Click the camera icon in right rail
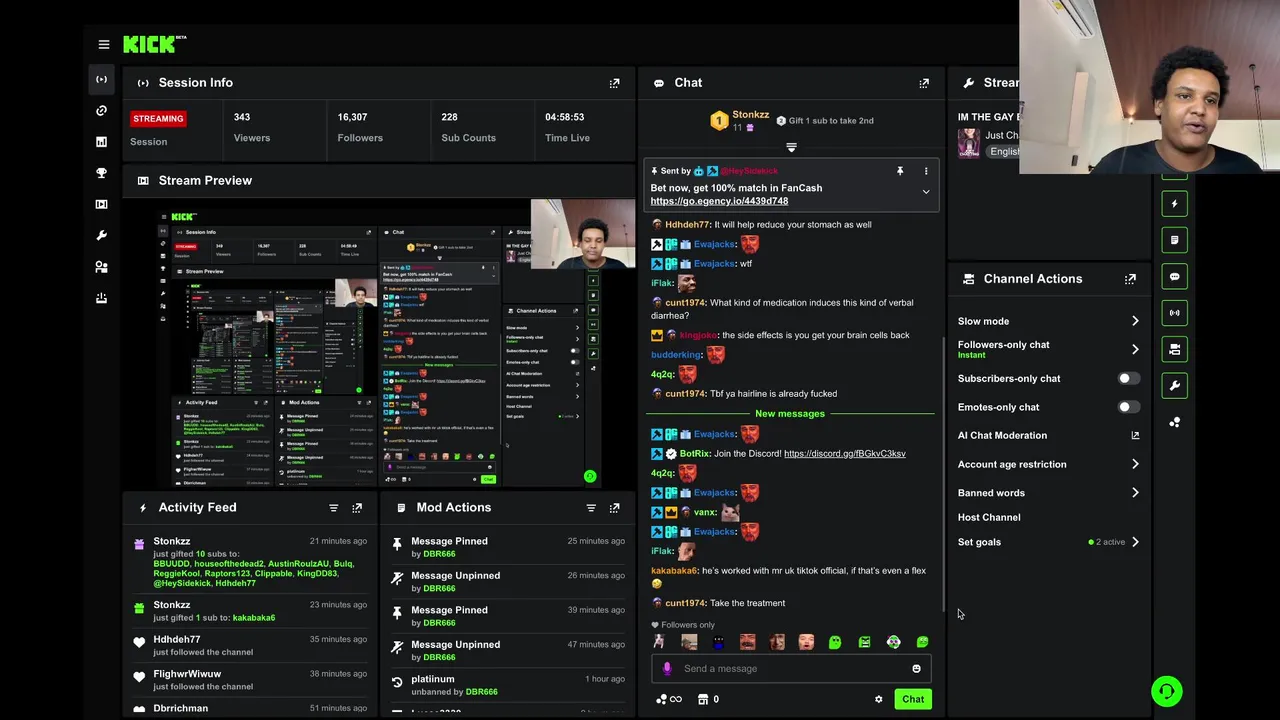 click(x=1175, y=349)
